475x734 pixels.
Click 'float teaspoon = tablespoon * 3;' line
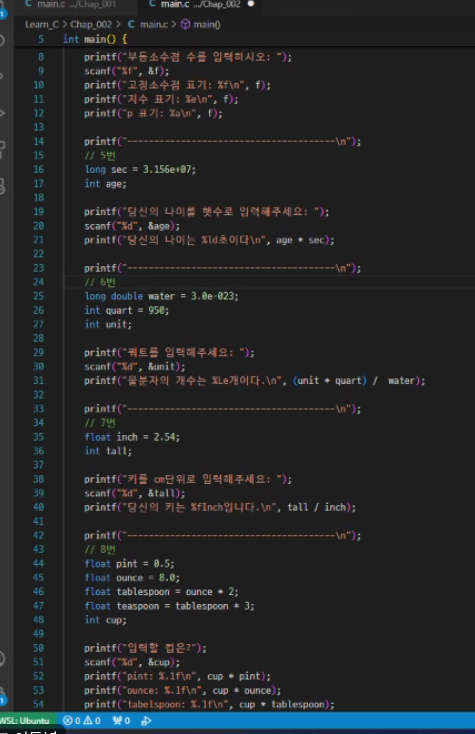coord(169,606)
